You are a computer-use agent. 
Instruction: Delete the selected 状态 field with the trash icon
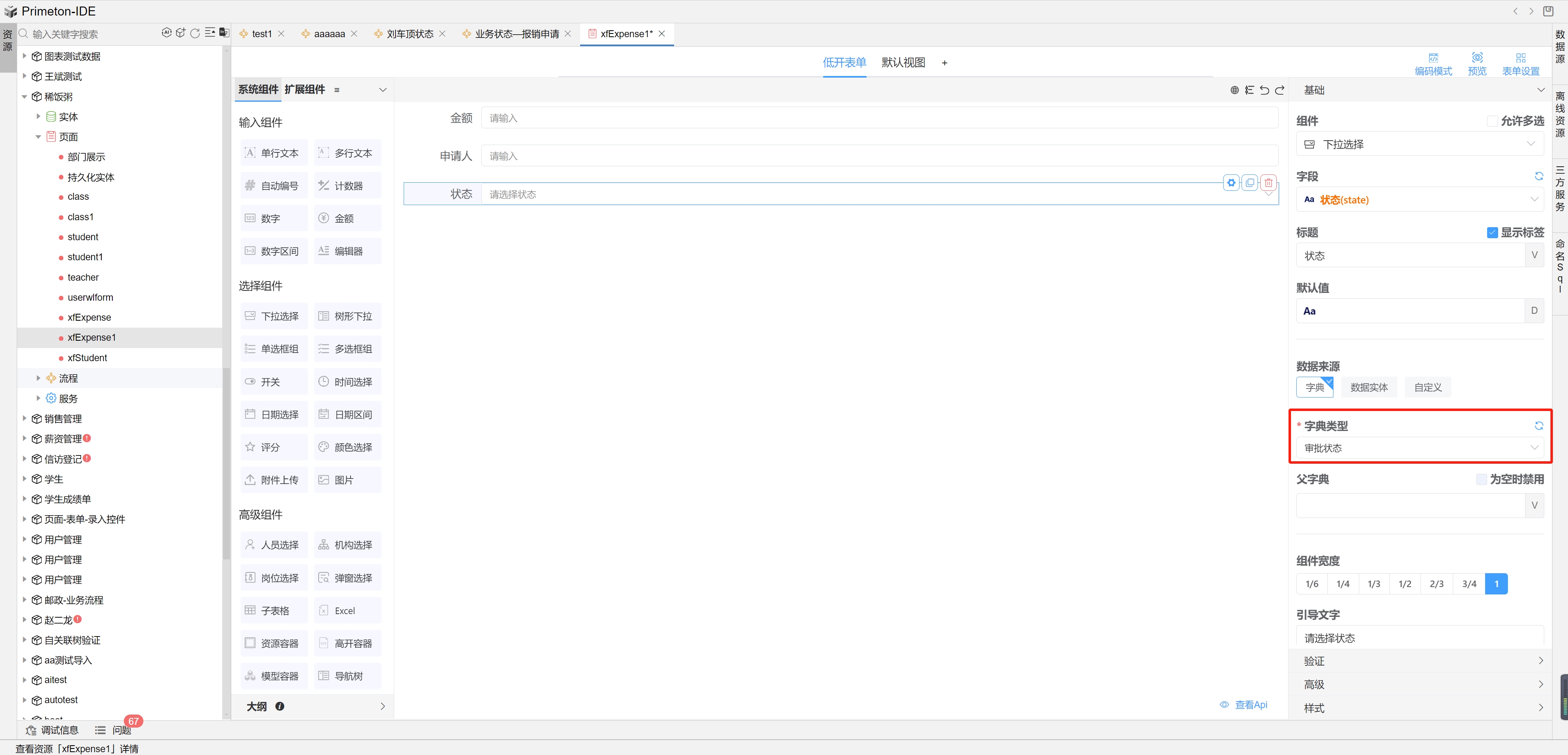1269,183
